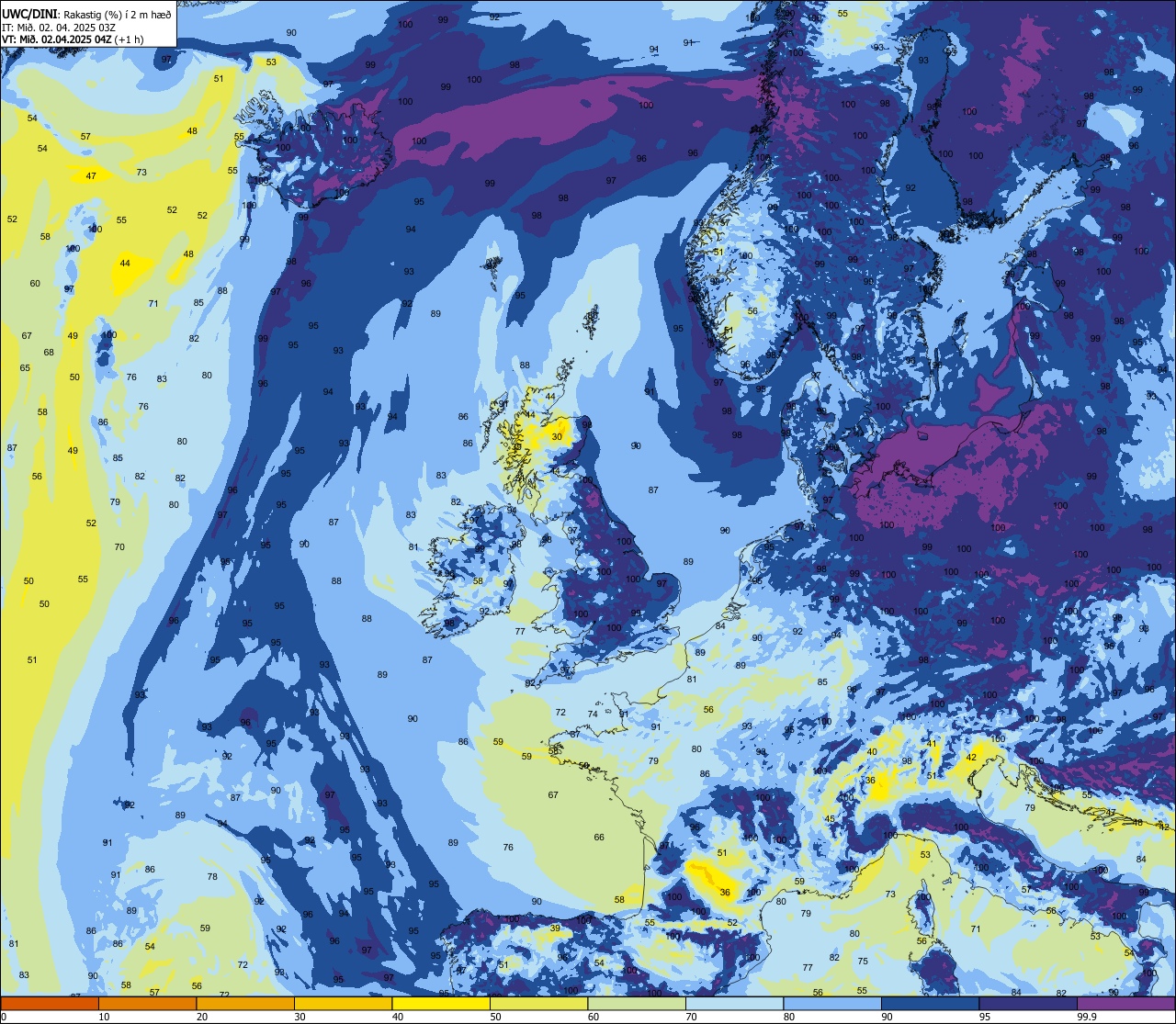Click the value 74 in the English Channel

593,715
